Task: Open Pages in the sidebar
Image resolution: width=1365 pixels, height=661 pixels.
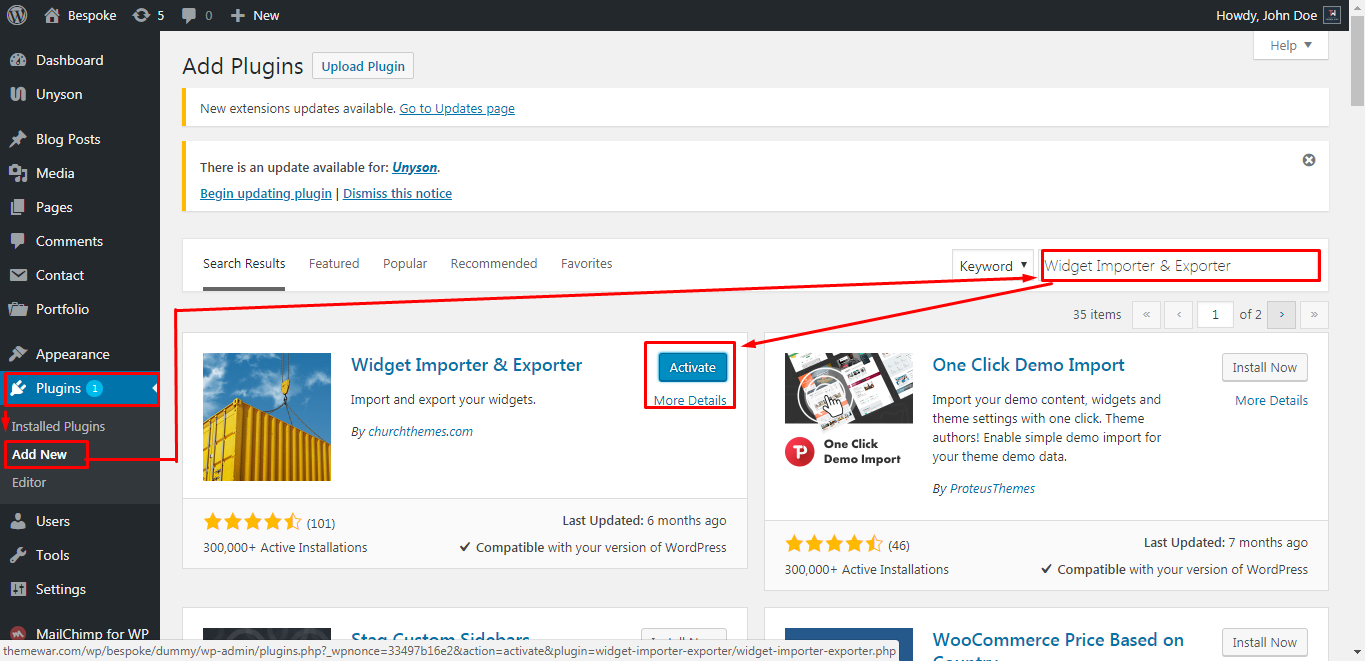Action: coord(80,207)
